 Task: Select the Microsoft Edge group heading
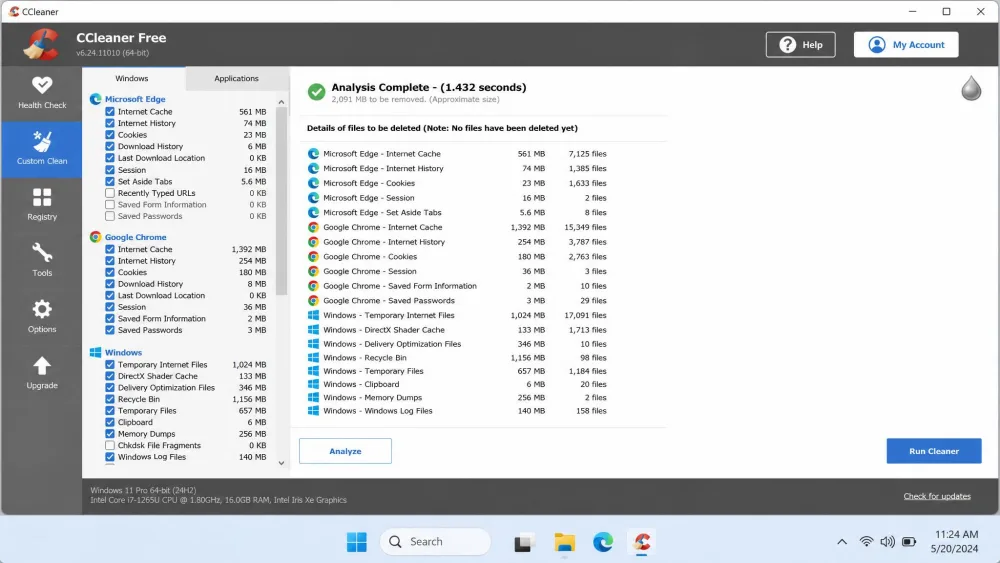click(x=135, y=99)
